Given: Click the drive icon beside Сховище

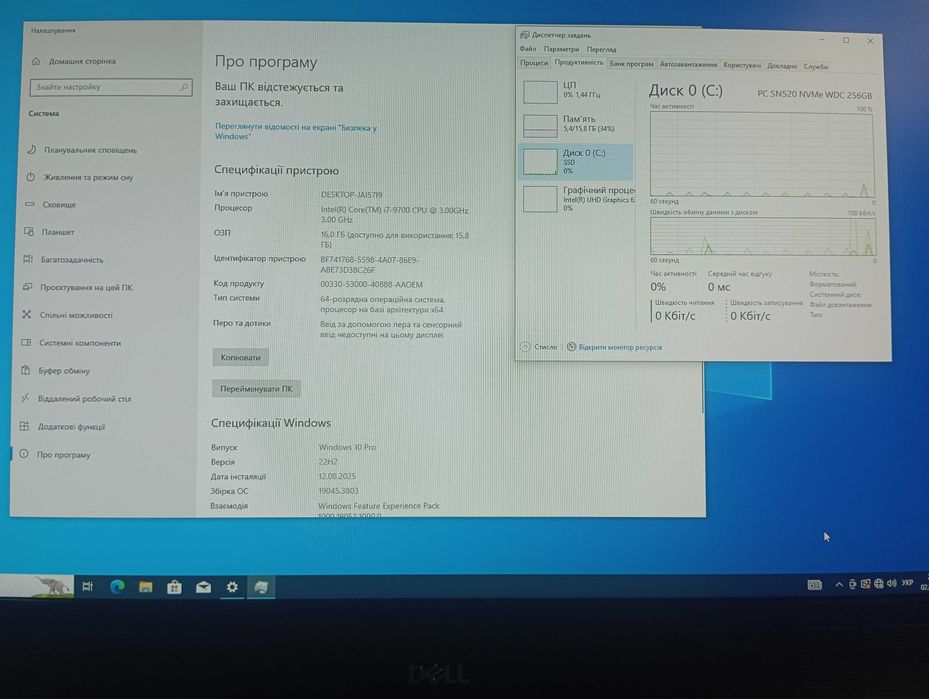Looking at the screenshot, I should [30, 204].
